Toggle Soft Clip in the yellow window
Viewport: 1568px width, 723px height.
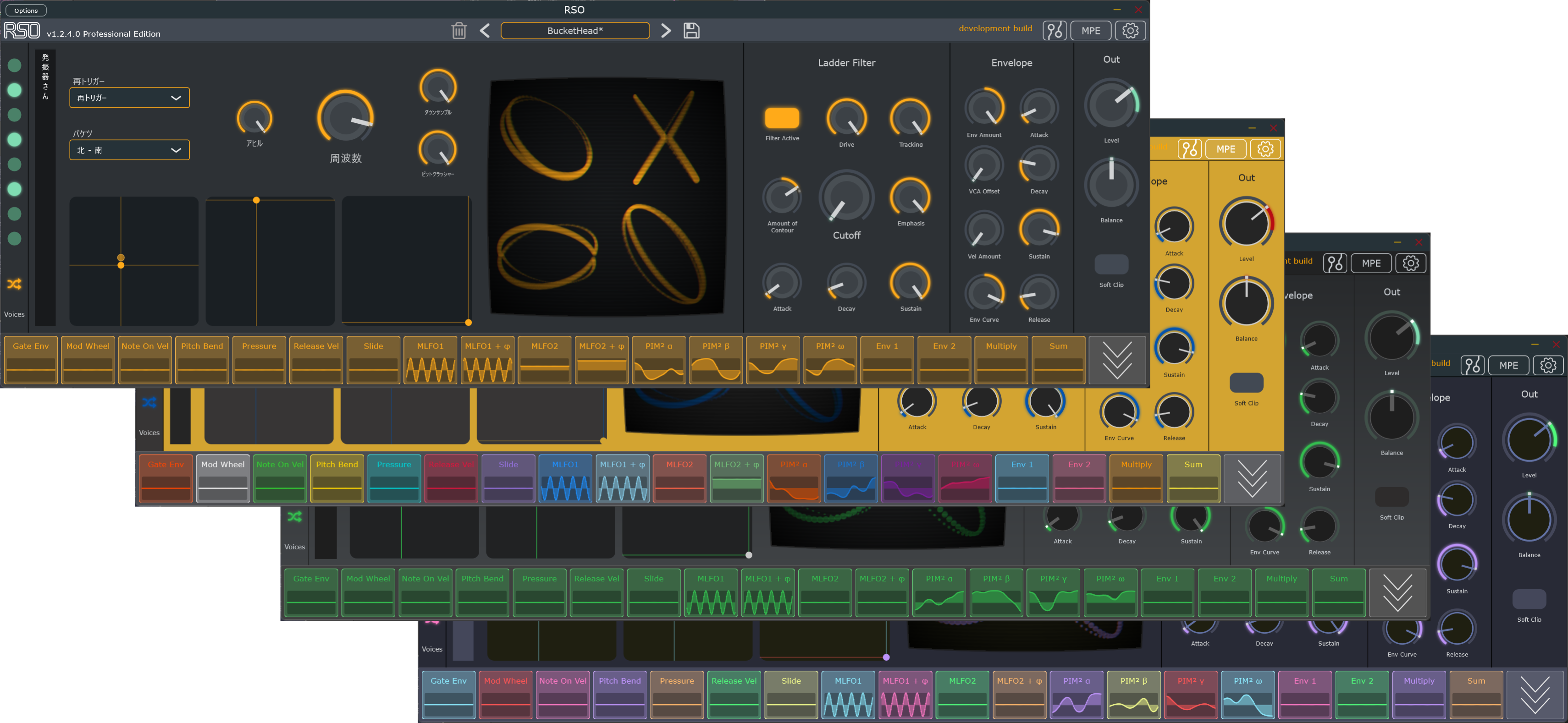pos(1246,383)
